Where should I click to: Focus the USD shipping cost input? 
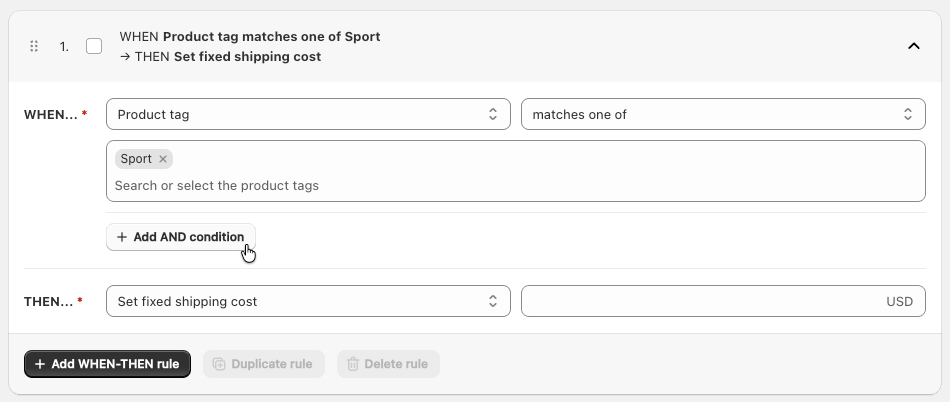[x=723, y=301]
